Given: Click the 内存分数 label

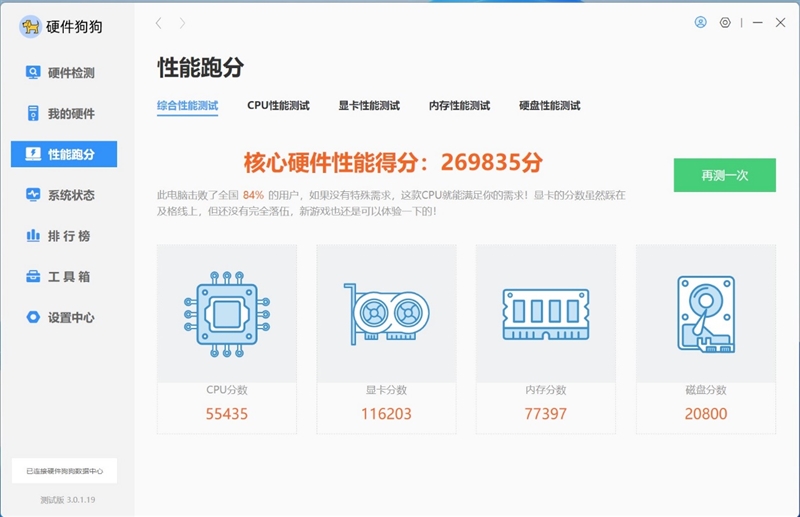Looking at the screenshot, I should [x=545, y=390].
